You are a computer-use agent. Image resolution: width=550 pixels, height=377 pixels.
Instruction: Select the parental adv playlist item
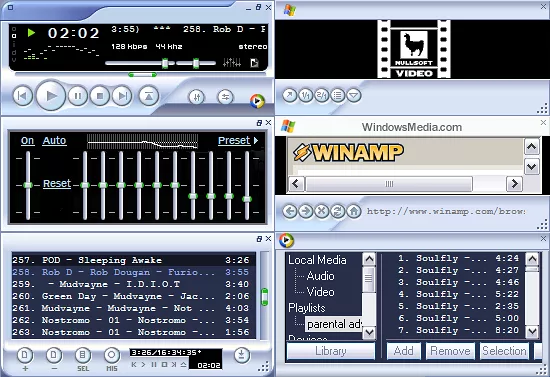pos(334,324)
